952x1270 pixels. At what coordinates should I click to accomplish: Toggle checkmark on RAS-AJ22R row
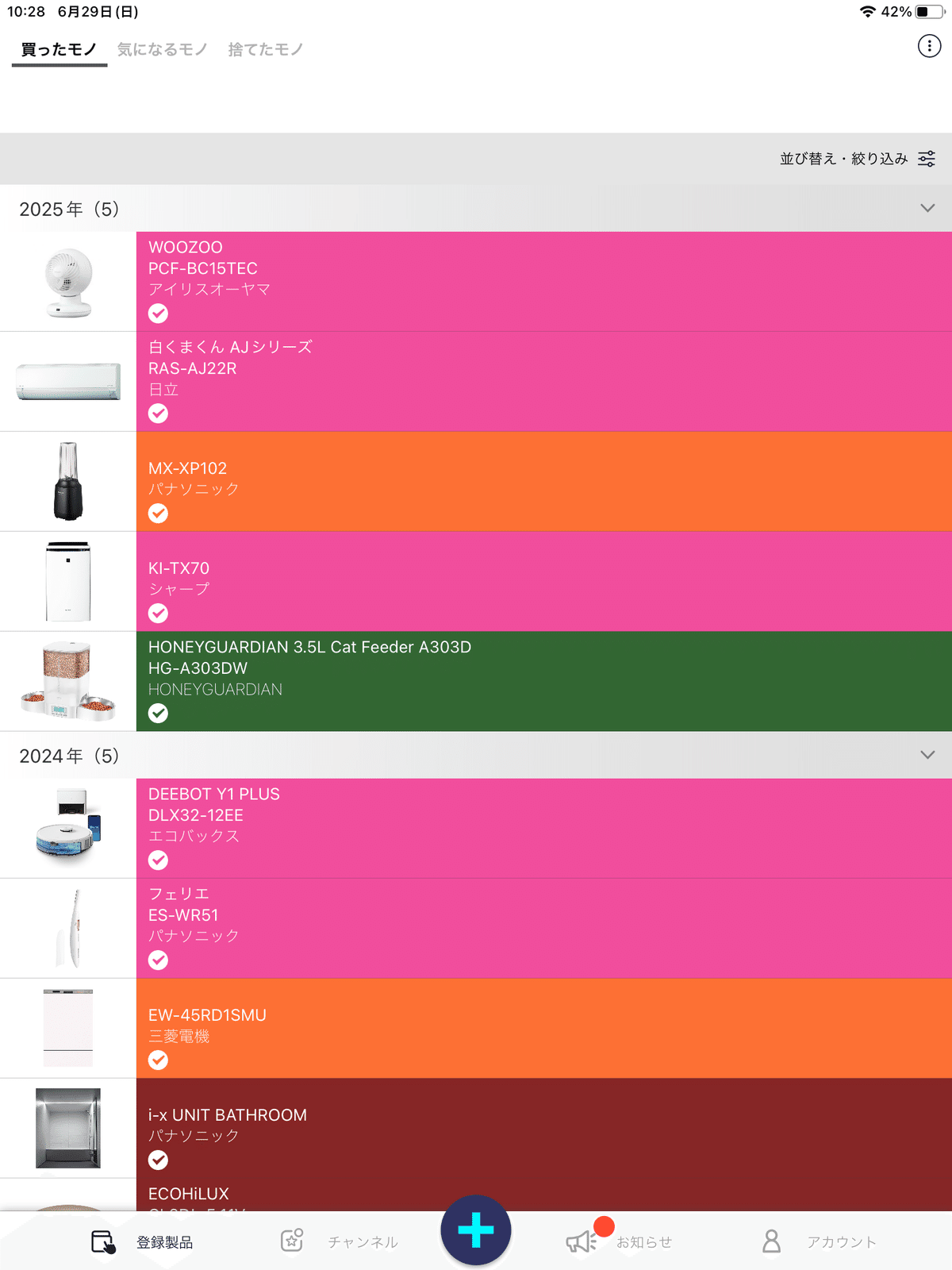point(159,414)
